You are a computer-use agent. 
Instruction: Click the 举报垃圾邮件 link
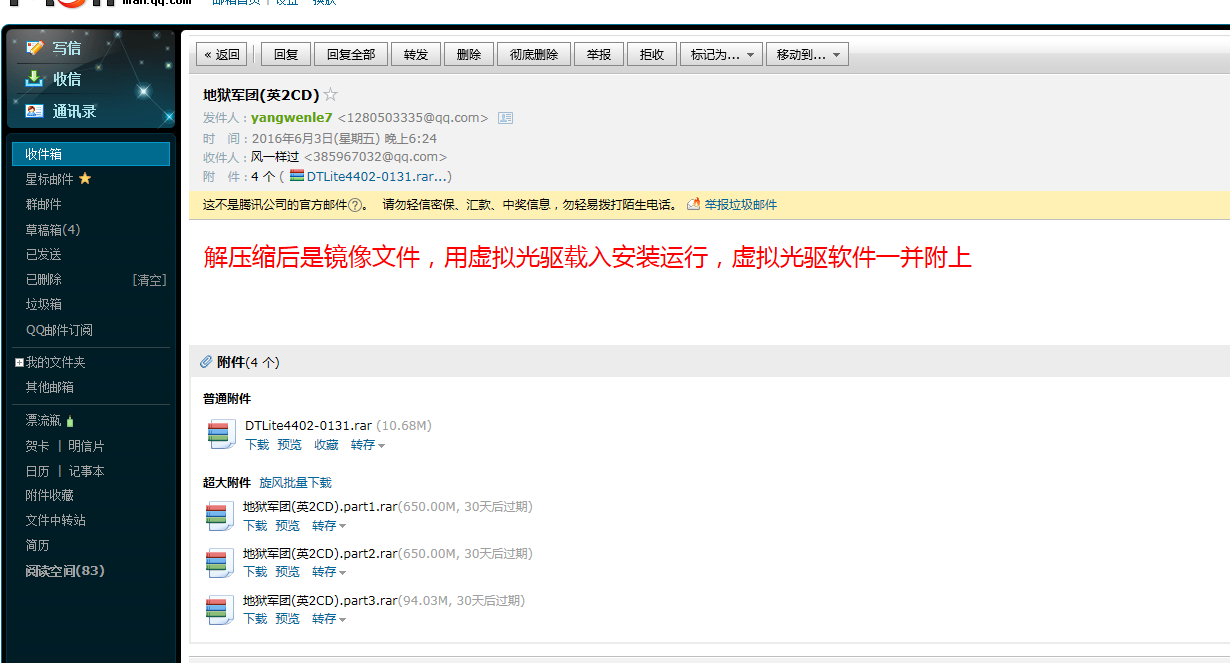740,205
